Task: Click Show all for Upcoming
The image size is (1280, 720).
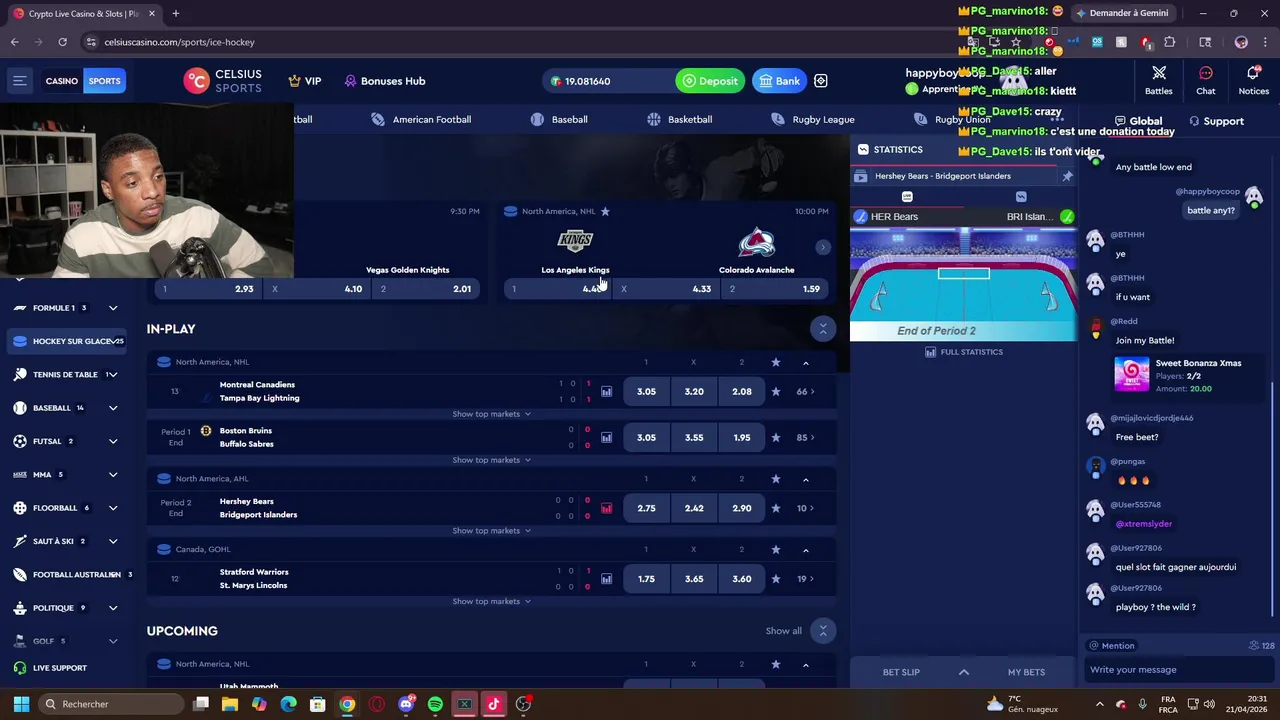Action: (783, 631)
